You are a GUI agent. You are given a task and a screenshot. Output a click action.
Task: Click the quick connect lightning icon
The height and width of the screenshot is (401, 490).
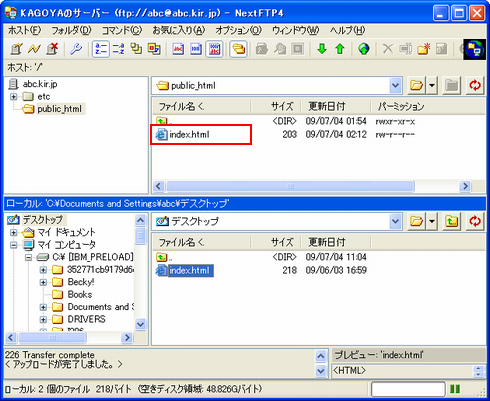click(34, 49)
